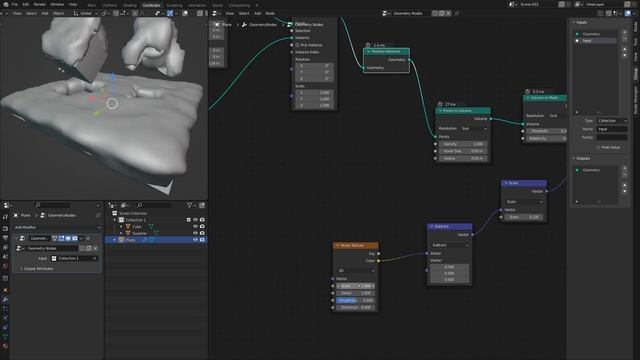The image size is (640, 360).
Task: Collapse the Points to Volume node
Action: click(x=440, y=111)
